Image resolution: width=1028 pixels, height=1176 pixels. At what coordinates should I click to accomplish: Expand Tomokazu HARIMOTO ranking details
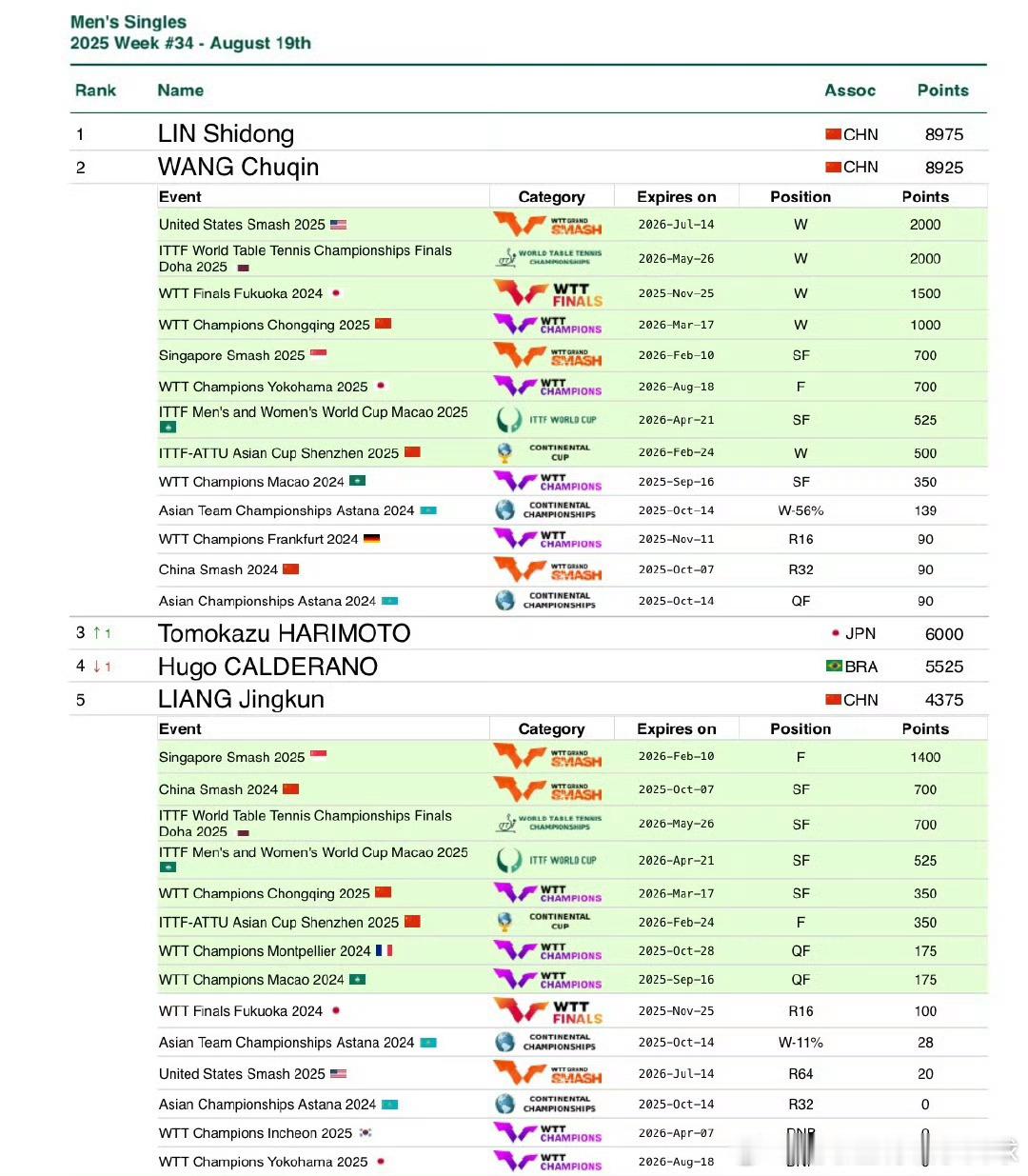pyautogui.click(x=528, y=633)
